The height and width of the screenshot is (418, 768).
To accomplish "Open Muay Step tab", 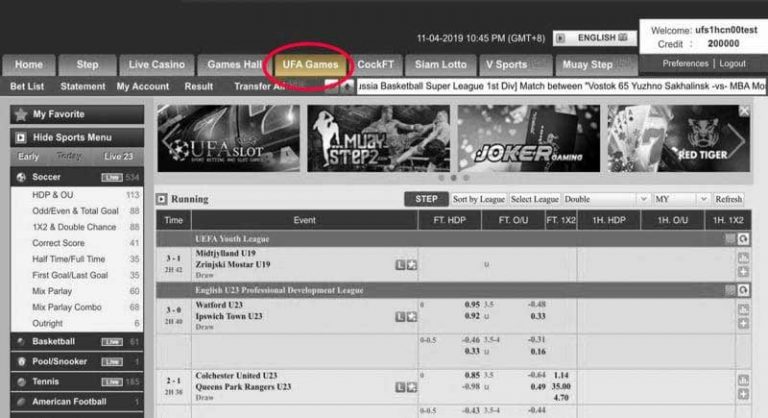I will 595,65.
